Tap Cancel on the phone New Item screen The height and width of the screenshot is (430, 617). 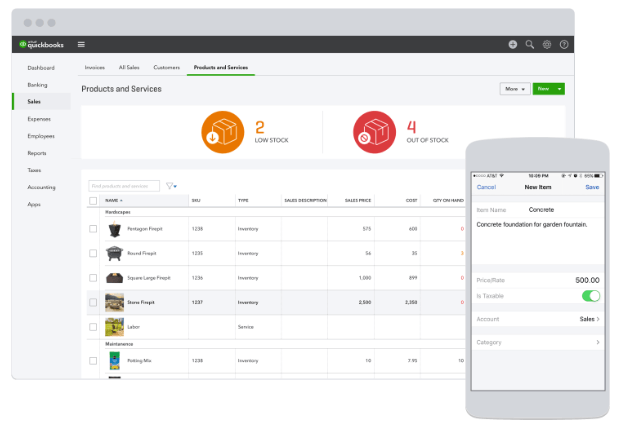point(486,187)
